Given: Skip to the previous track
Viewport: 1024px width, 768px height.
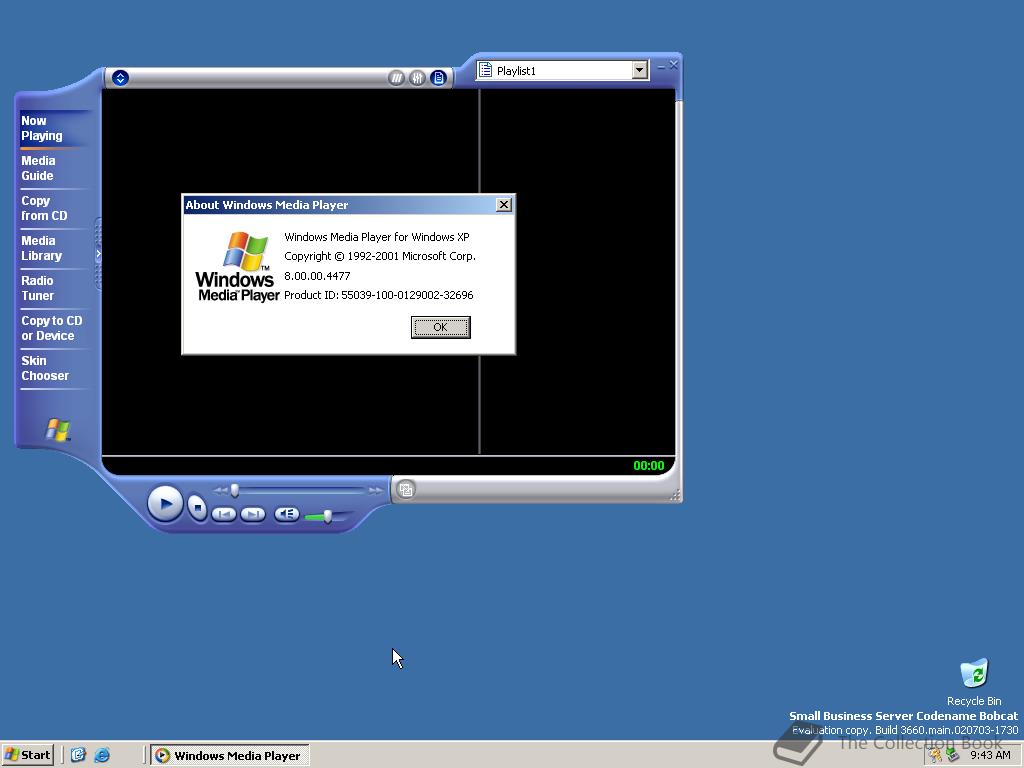Looking at the screenshot, I should click(x=224, y=514).
